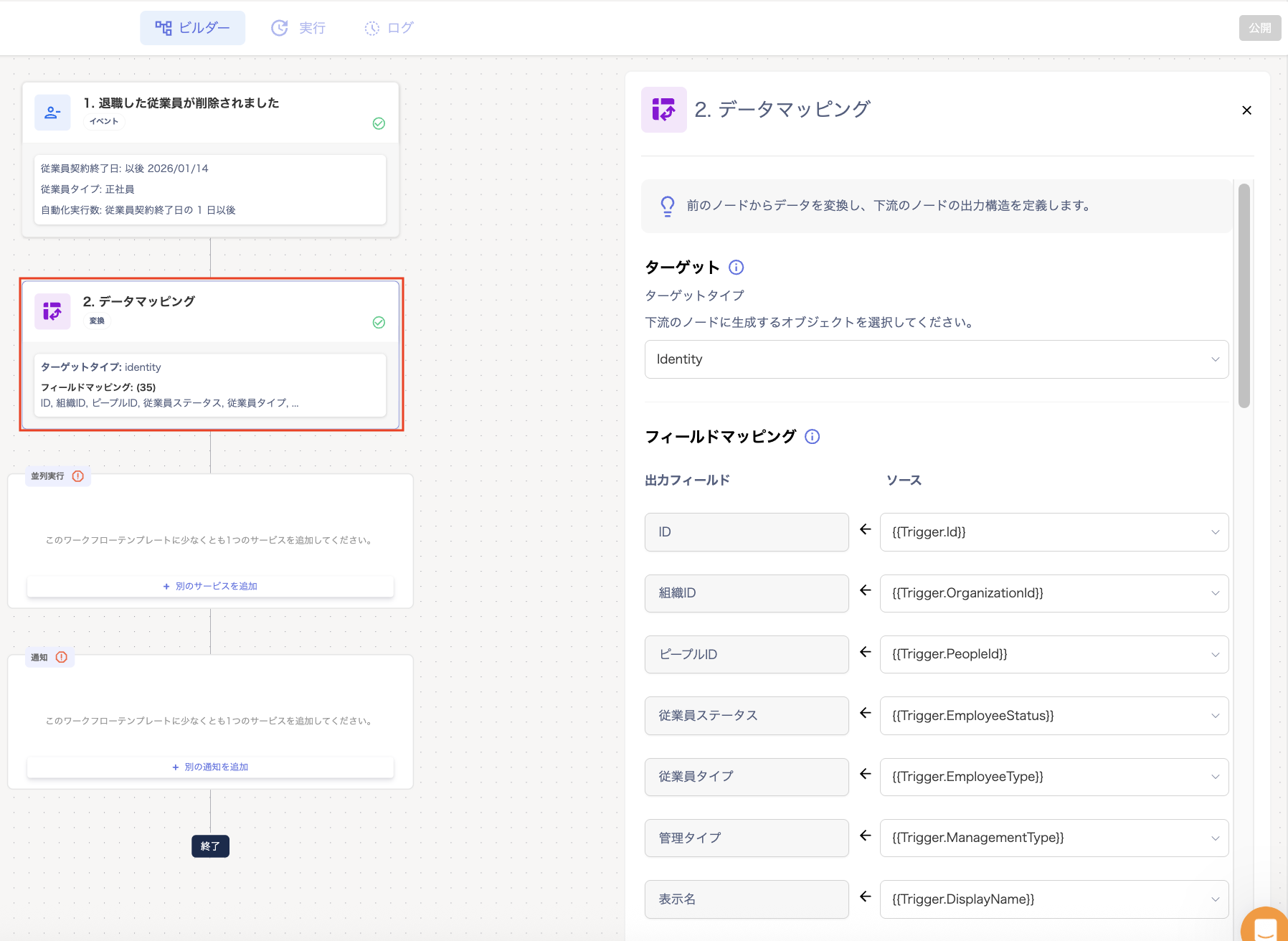Click the panel vertical scrollbar
Screen dimensions: 1288x941
(x=1244, y=295)
